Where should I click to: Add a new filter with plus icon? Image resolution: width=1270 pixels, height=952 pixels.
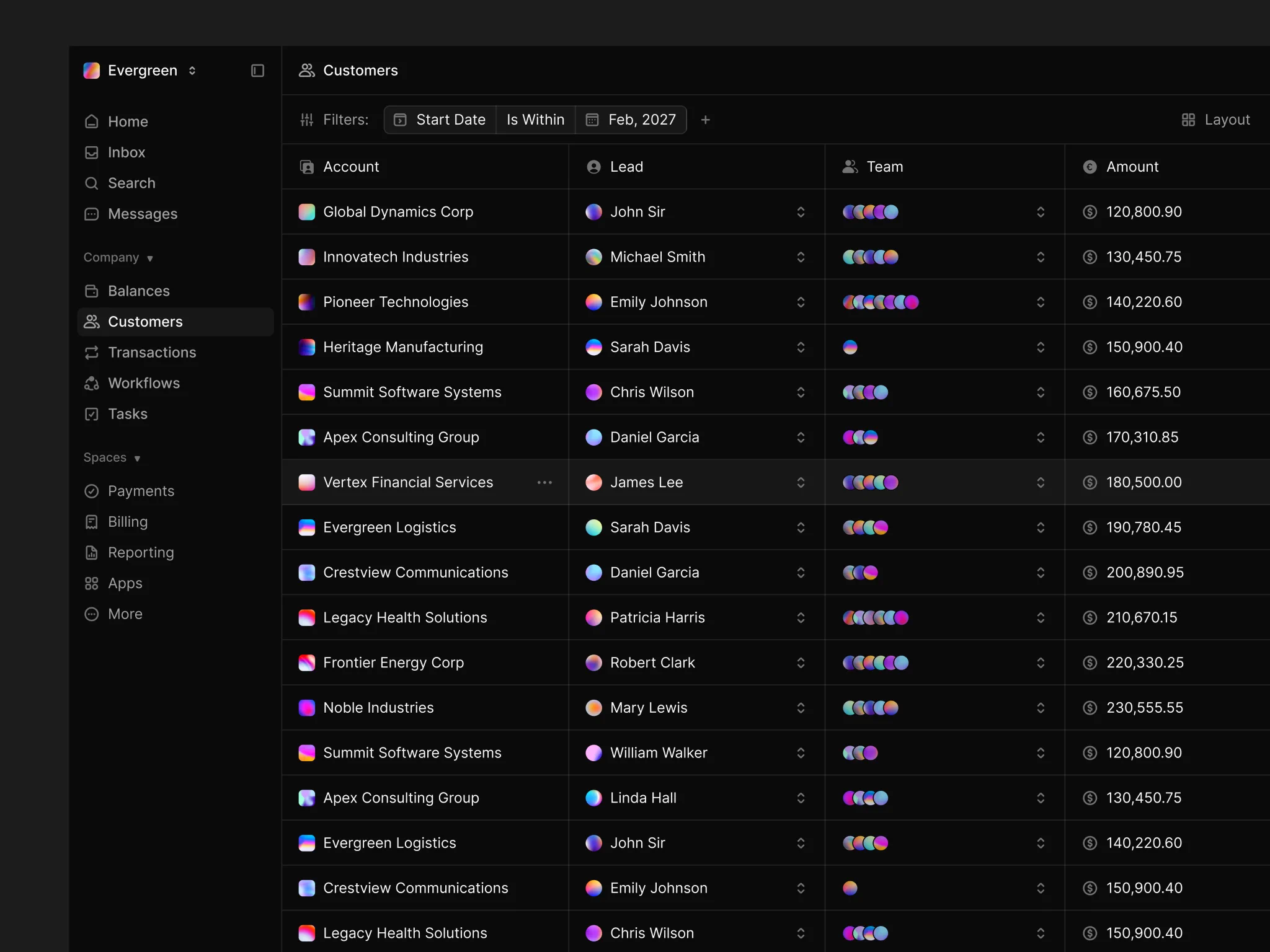(705, 120)
